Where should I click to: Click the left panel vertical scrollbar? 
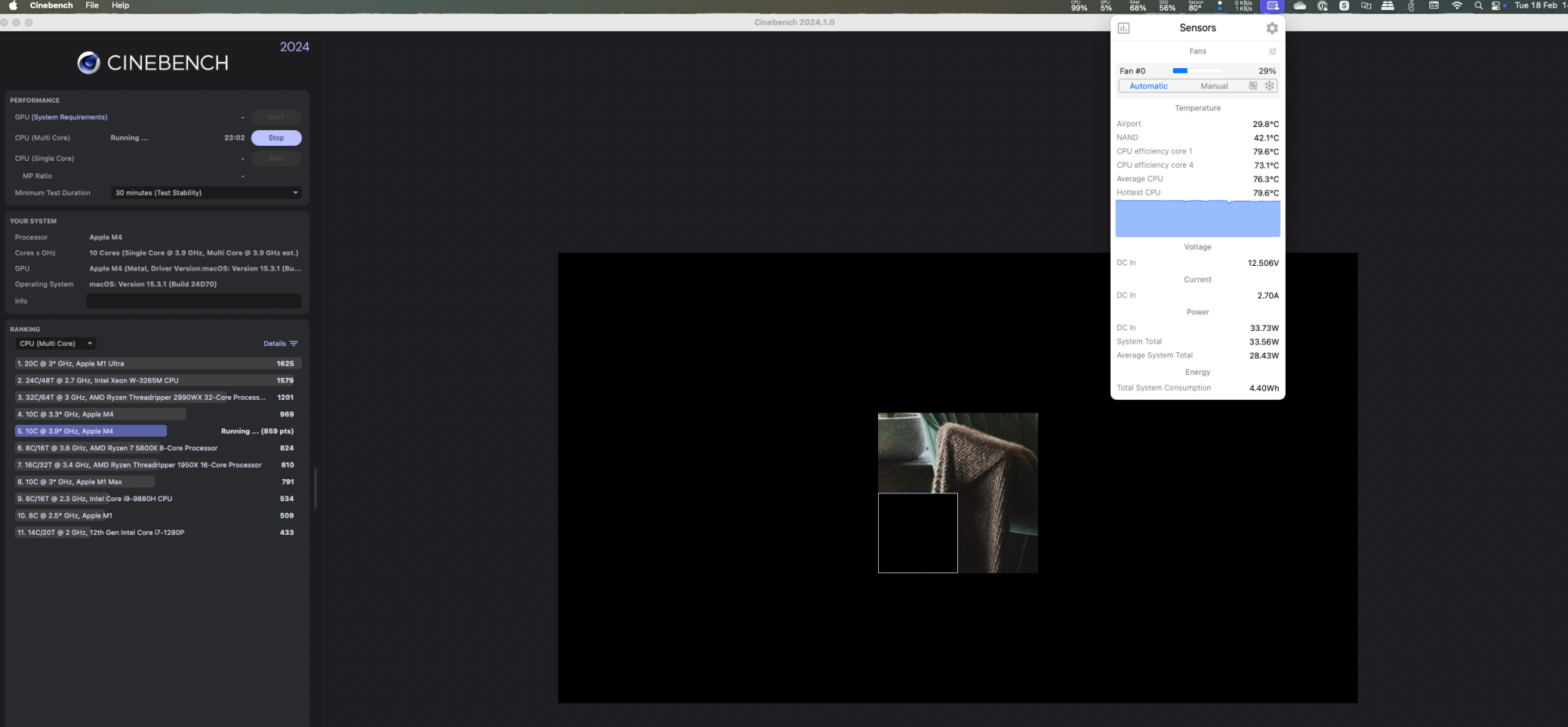pos(315,488)
